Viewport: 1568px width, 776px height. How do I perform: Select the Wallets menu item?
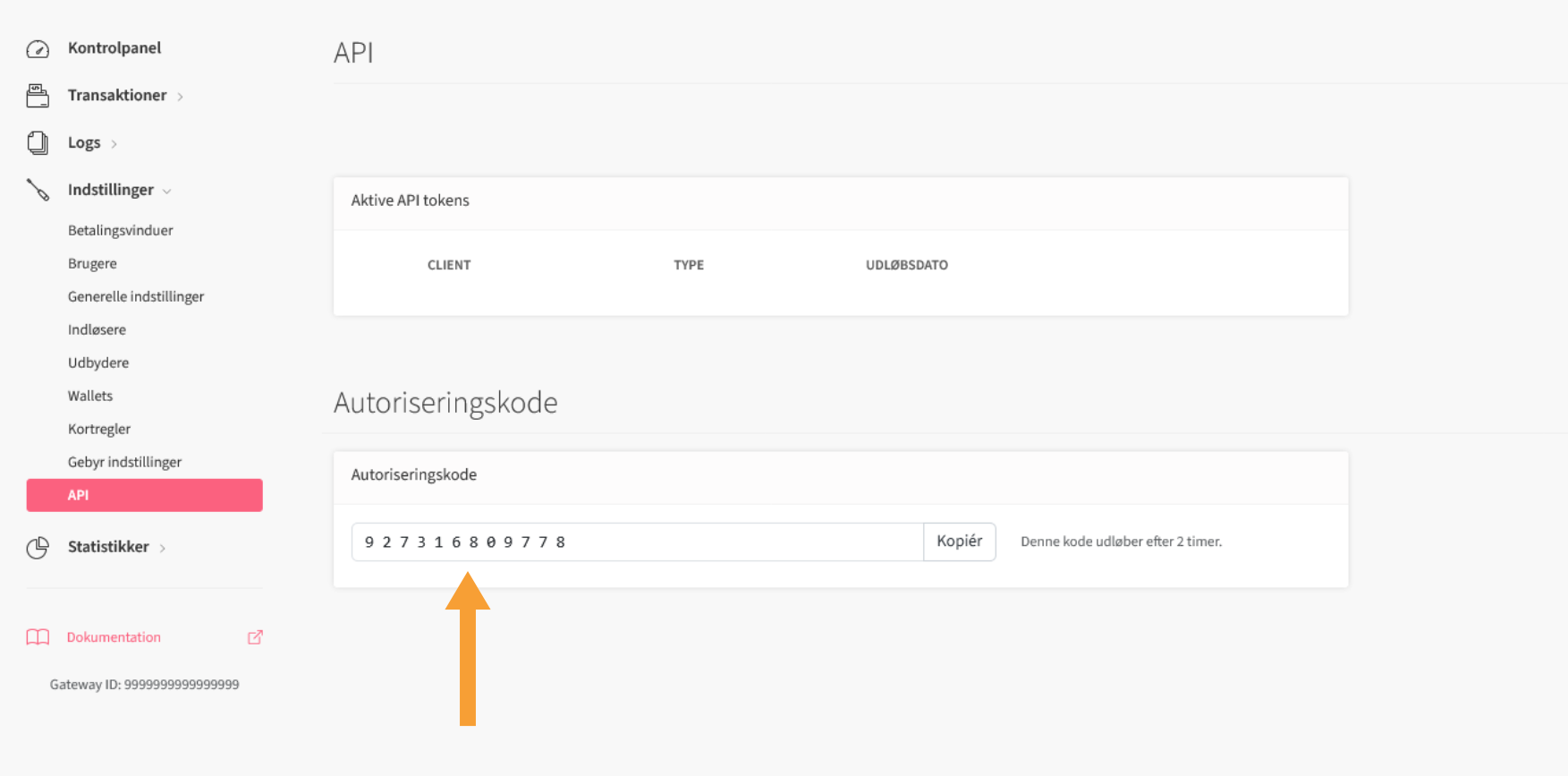pyautogui.click(x=90, y=396)
